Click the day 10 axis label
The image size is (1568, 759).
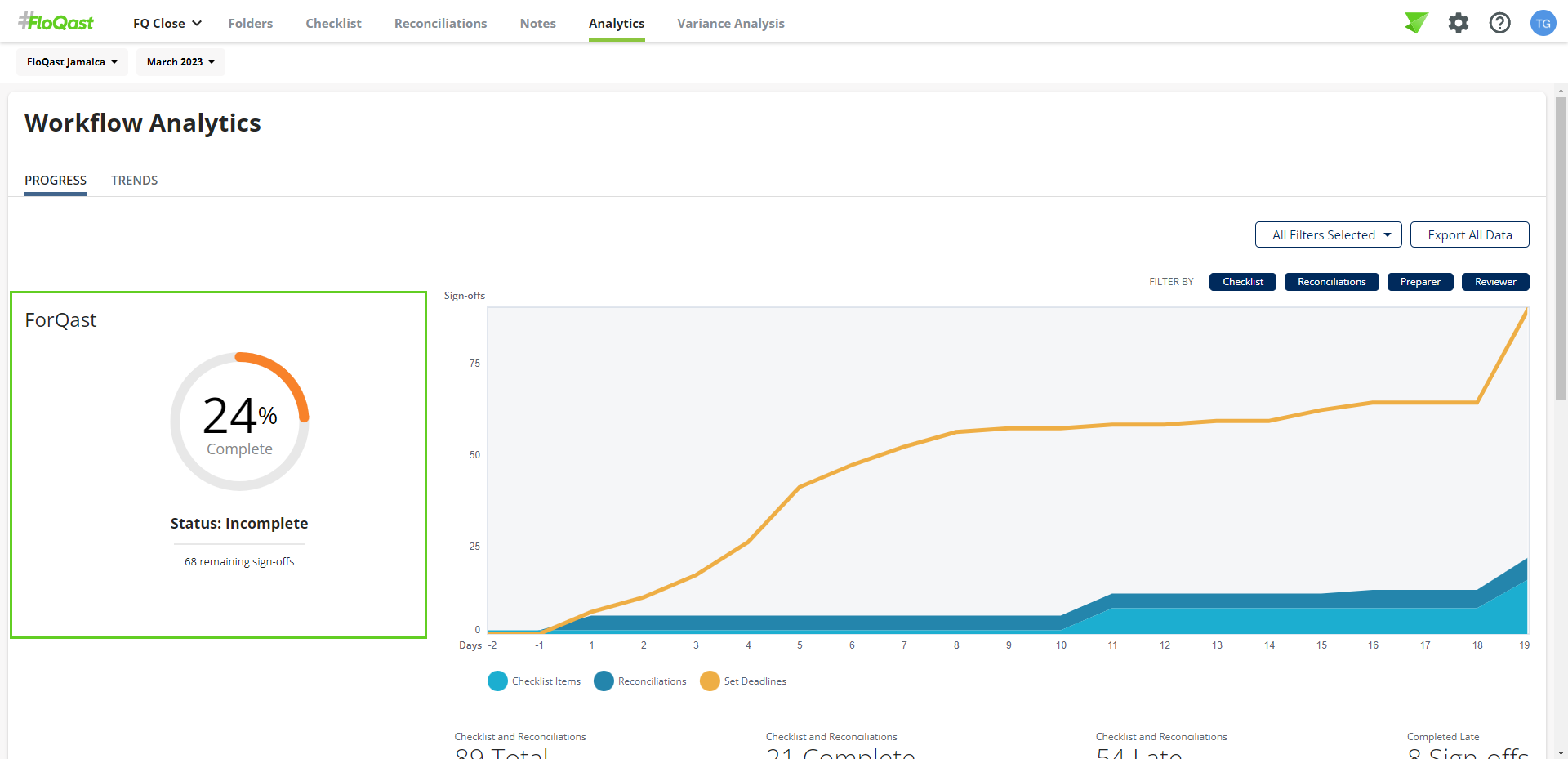pos(1061,645)
